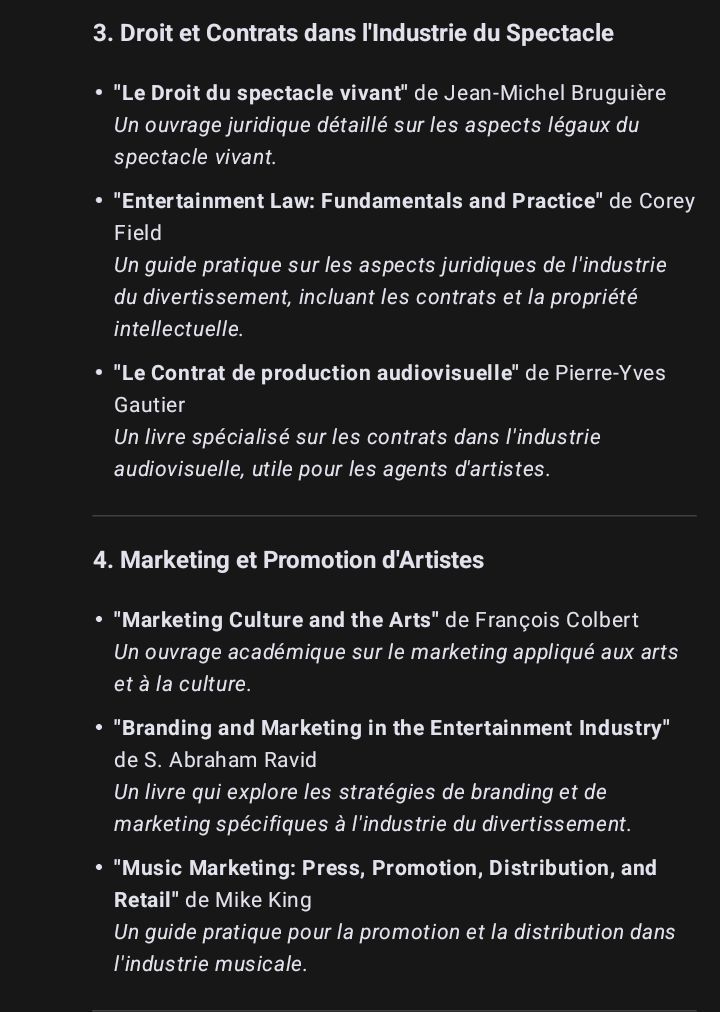The image size is (720, 1012).
Task: Click the bold title "Le Droit du spectacle vivant"
Action: tap(261, 93)
